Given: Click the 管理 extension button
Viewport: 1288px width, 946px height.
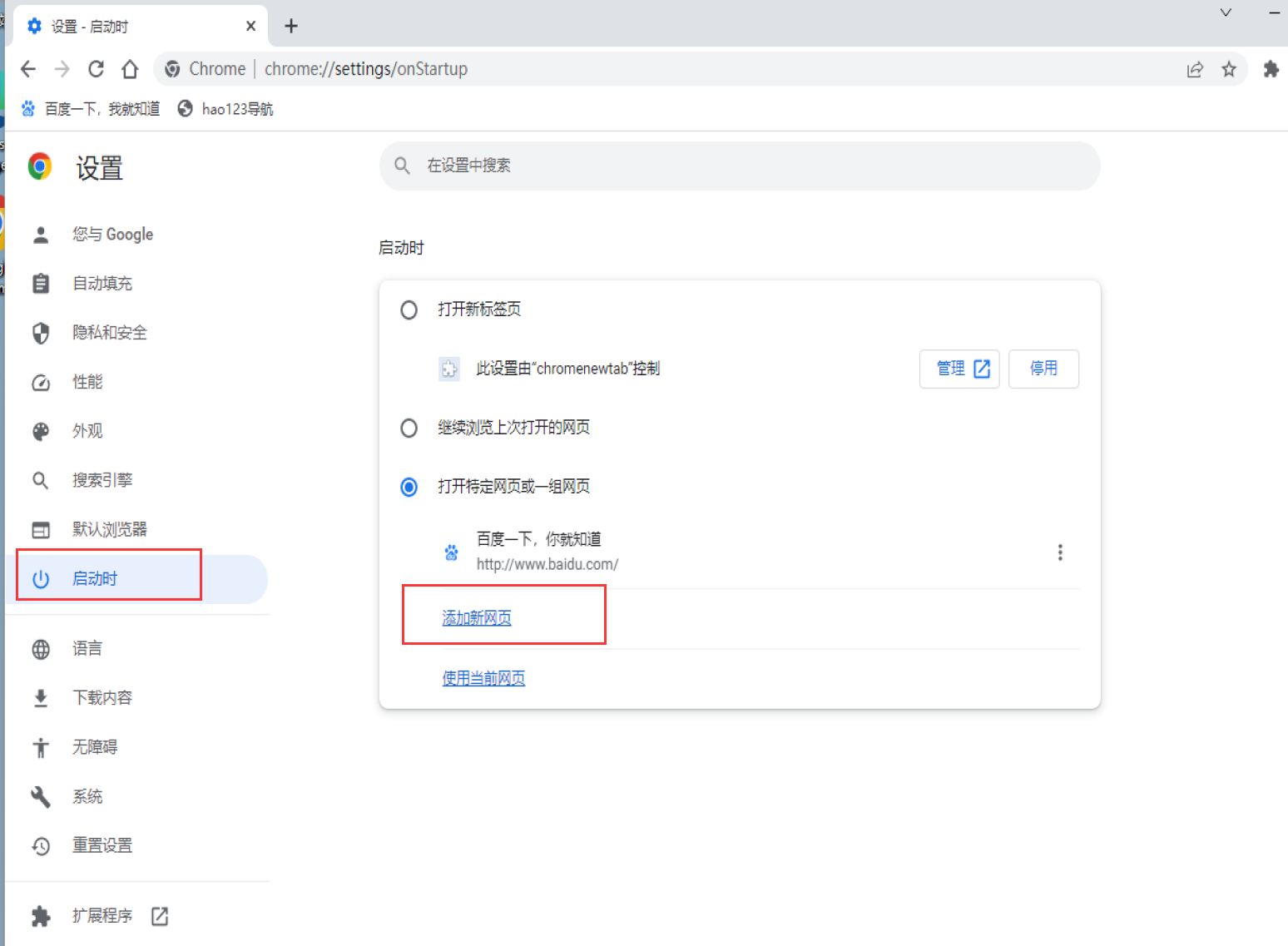Looking at the screenshot, I should (x=959, y=369).
